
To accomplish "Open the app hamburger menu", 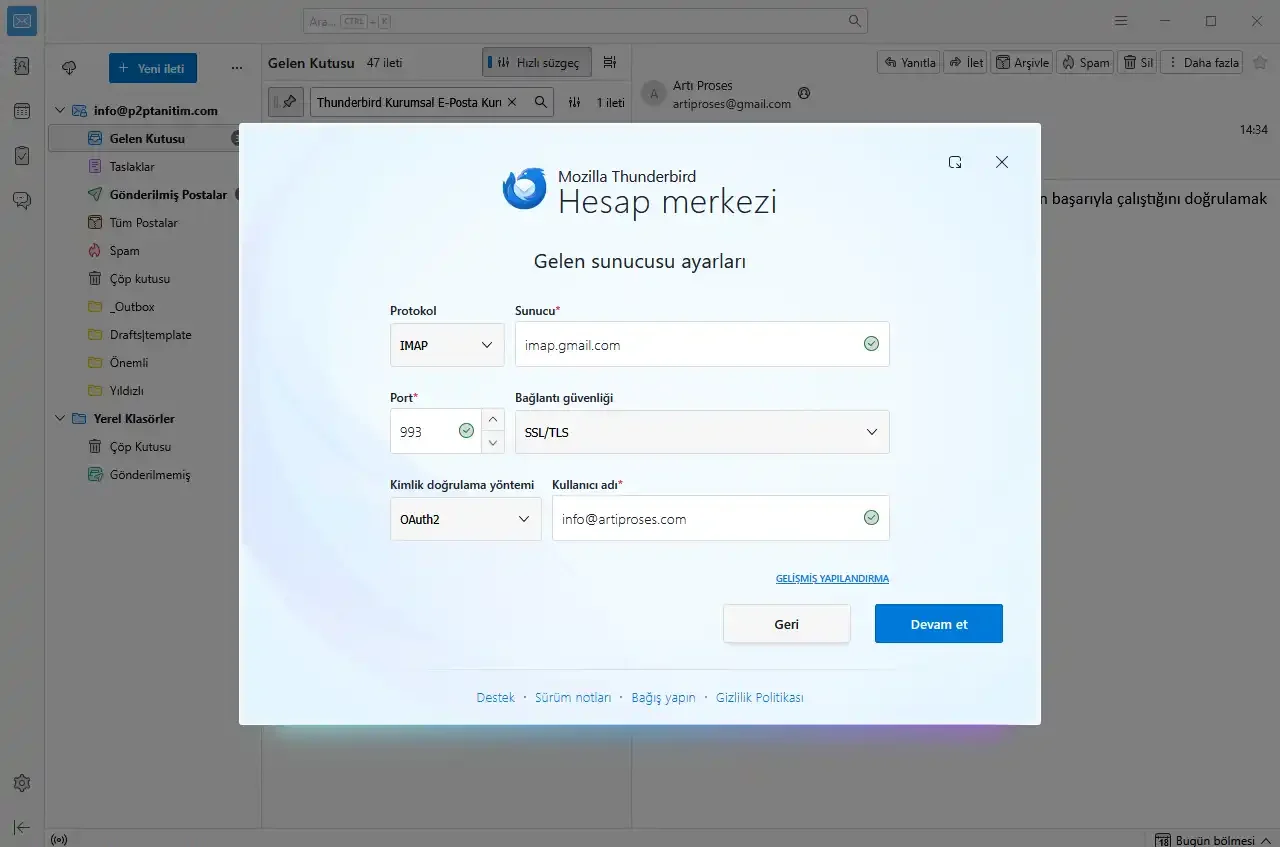I will 1121,21.
